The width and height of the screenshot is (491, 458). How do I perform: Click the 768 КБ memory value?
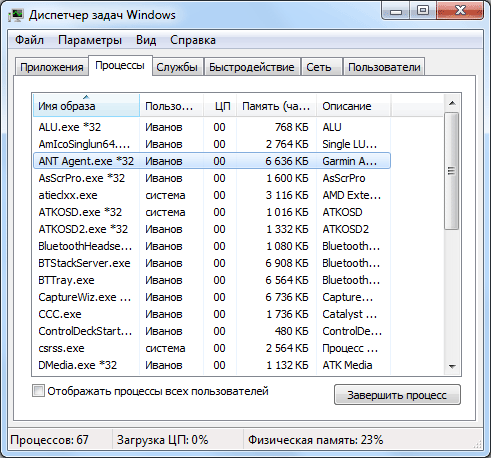click(292, 127)
